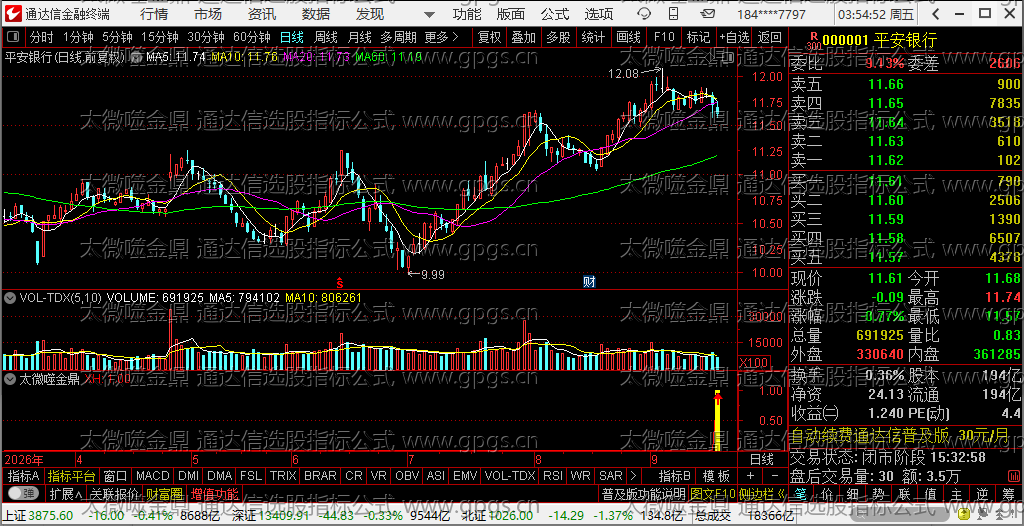The height and width of the screenshot is (526, 1024).
Task: Click the X100 volume unit label
Action: (753, 363)
